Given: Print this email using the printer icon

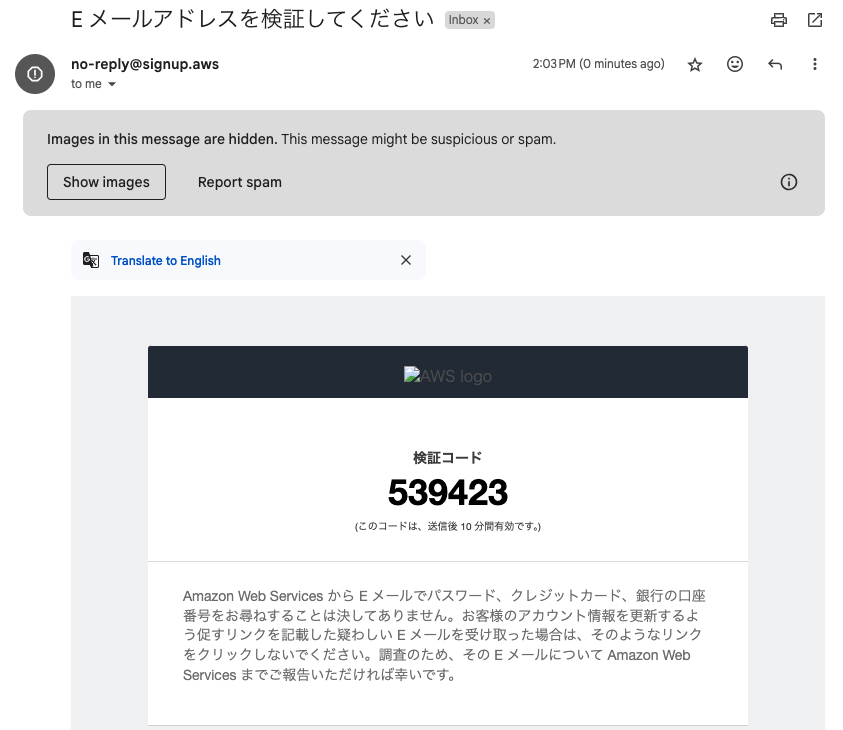Looking at the screenshot, I should [778, 20].
